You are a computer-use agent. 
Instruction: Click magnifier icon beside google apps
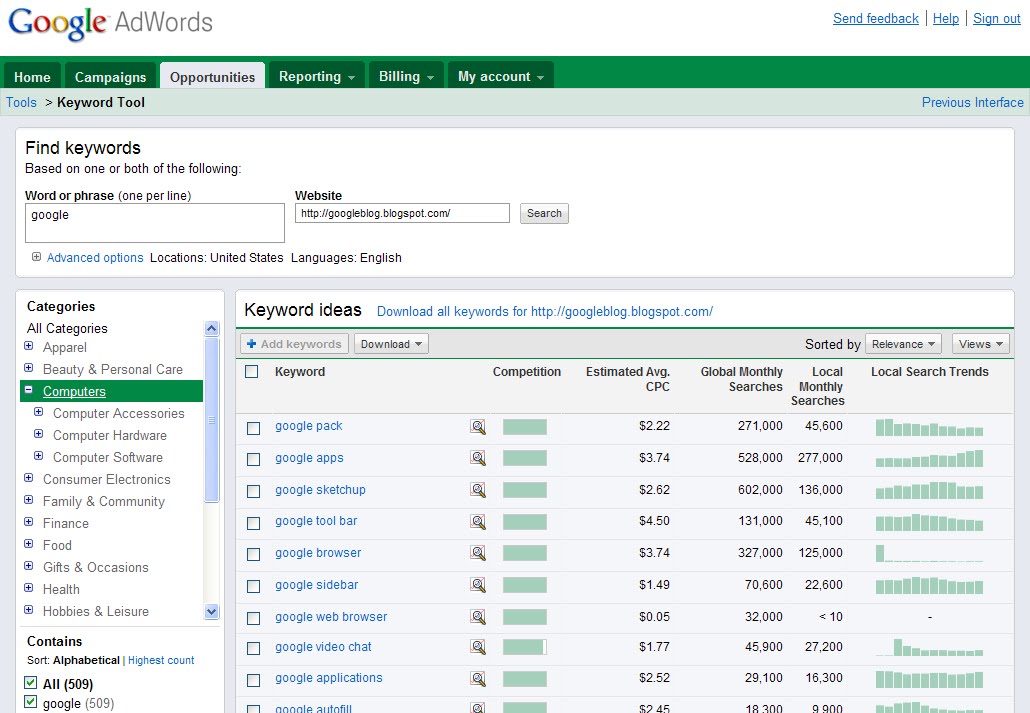pyautogui.click(x=478, y=459)
